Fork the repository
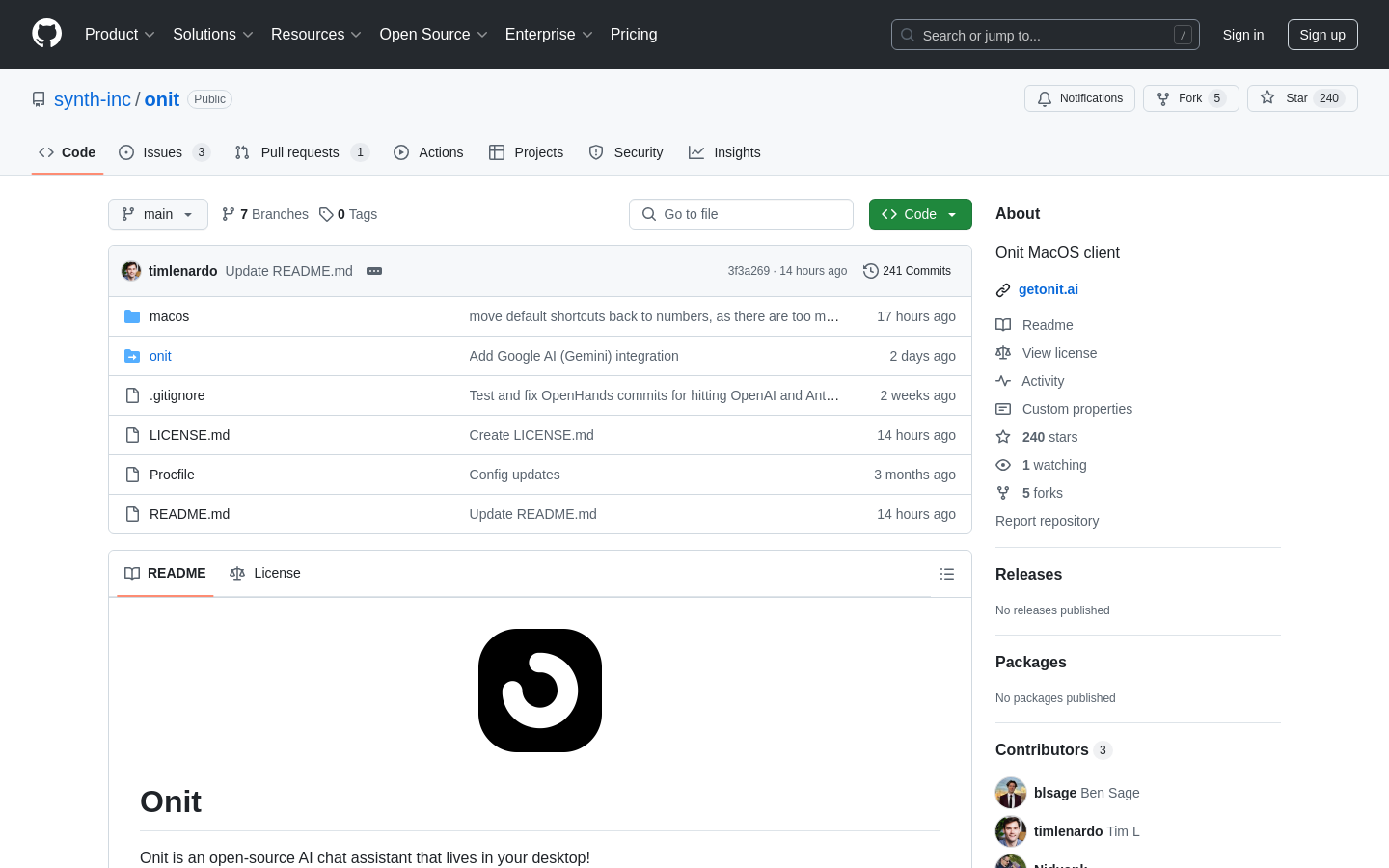The height and width of the screenshot is (868, 1389). pos(1191,98)
